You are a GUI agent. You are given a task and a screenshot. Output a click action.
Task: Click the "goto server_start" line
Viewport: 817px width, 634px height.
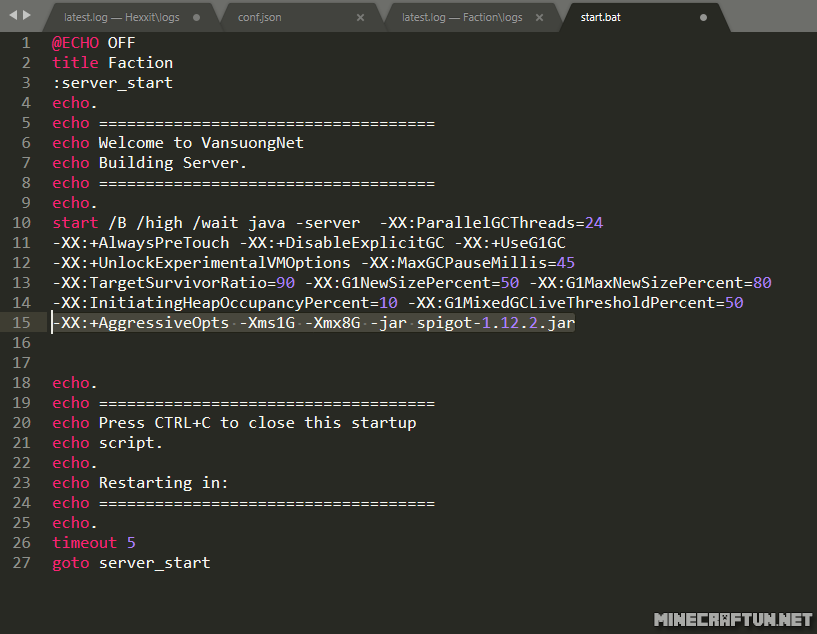point(131,563)
